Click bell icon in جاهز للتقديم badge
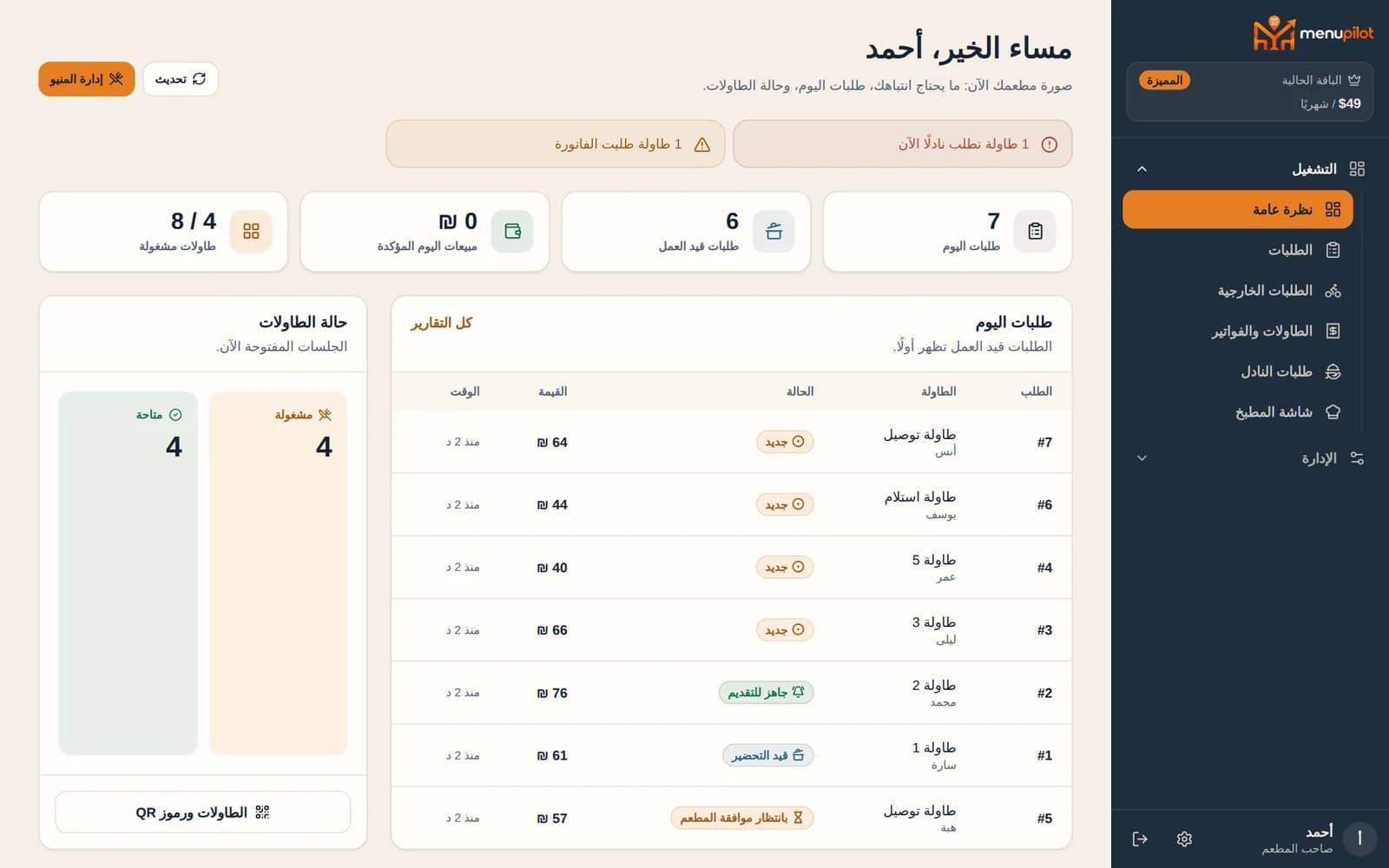This screenshot has width=1389, height=868. [799, 692]
